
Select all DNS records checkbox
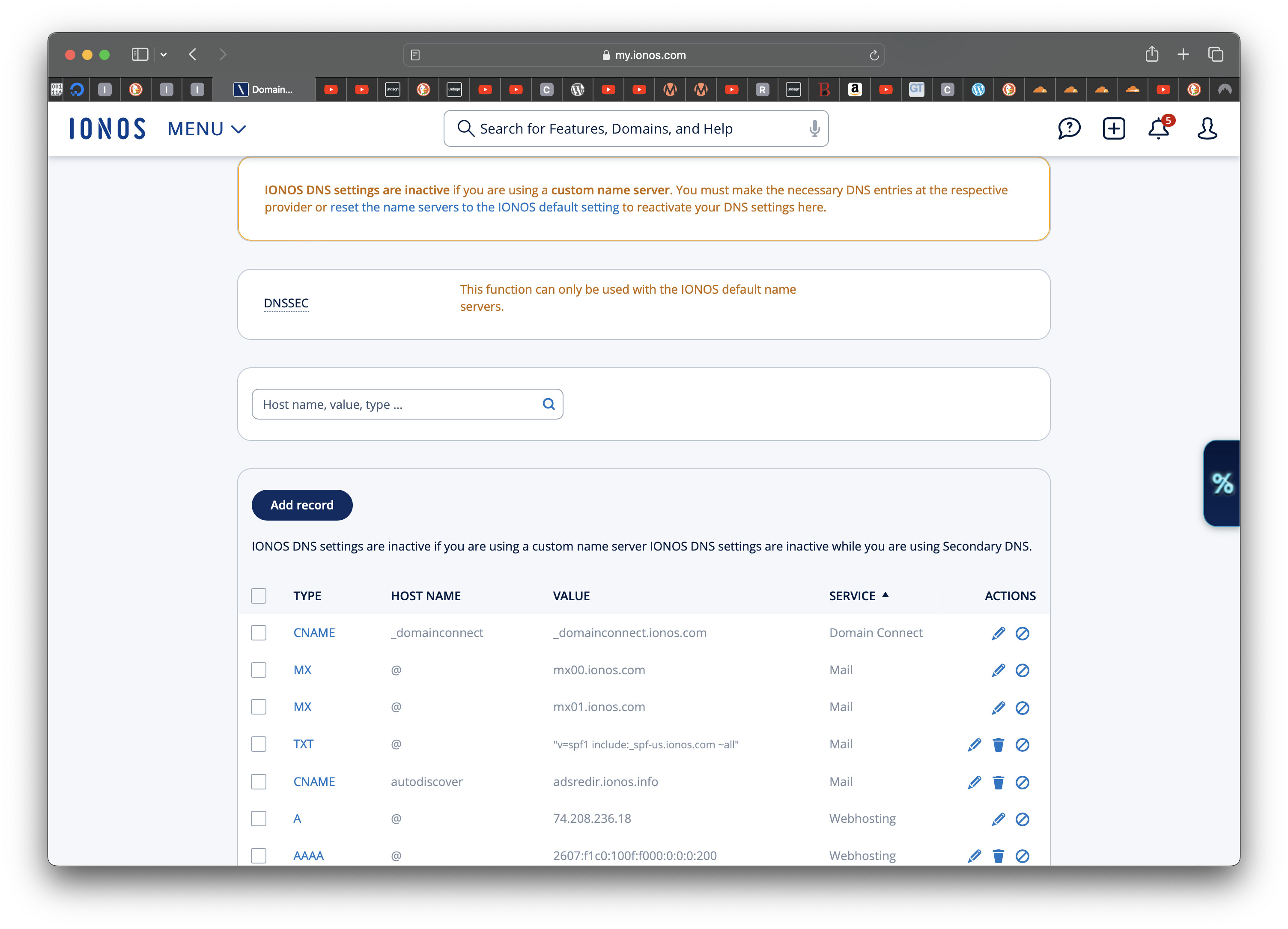258,596
